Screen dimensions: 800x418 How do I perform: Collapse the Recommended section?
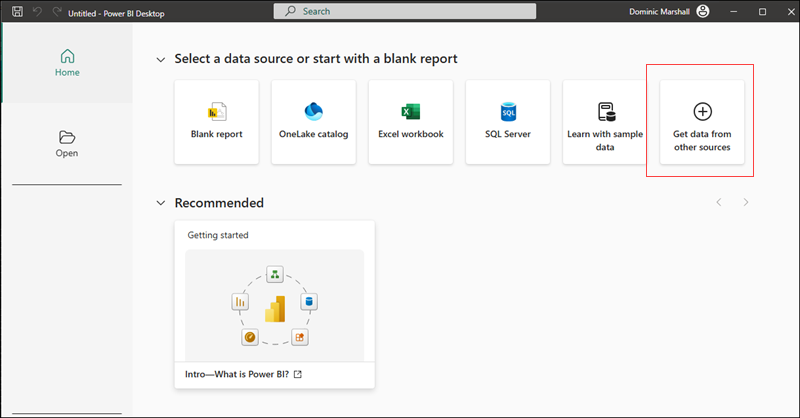[160, 204]
